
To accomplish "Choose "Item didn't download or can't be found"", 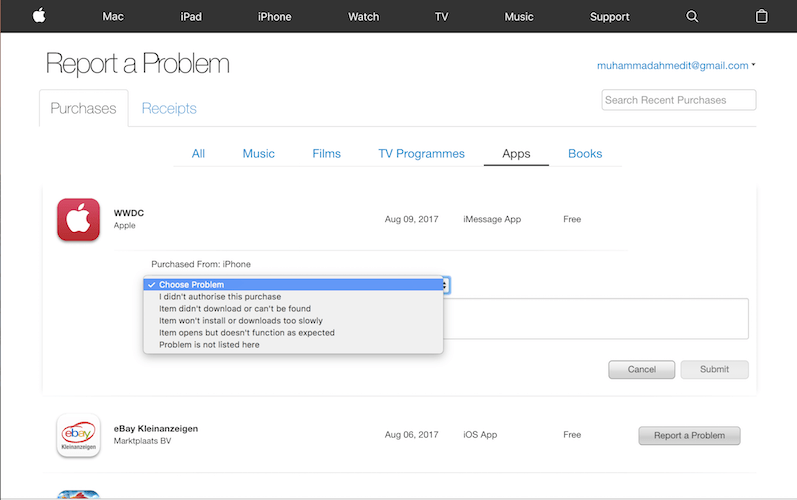I will pyautogui.click(x=293, y=308).
